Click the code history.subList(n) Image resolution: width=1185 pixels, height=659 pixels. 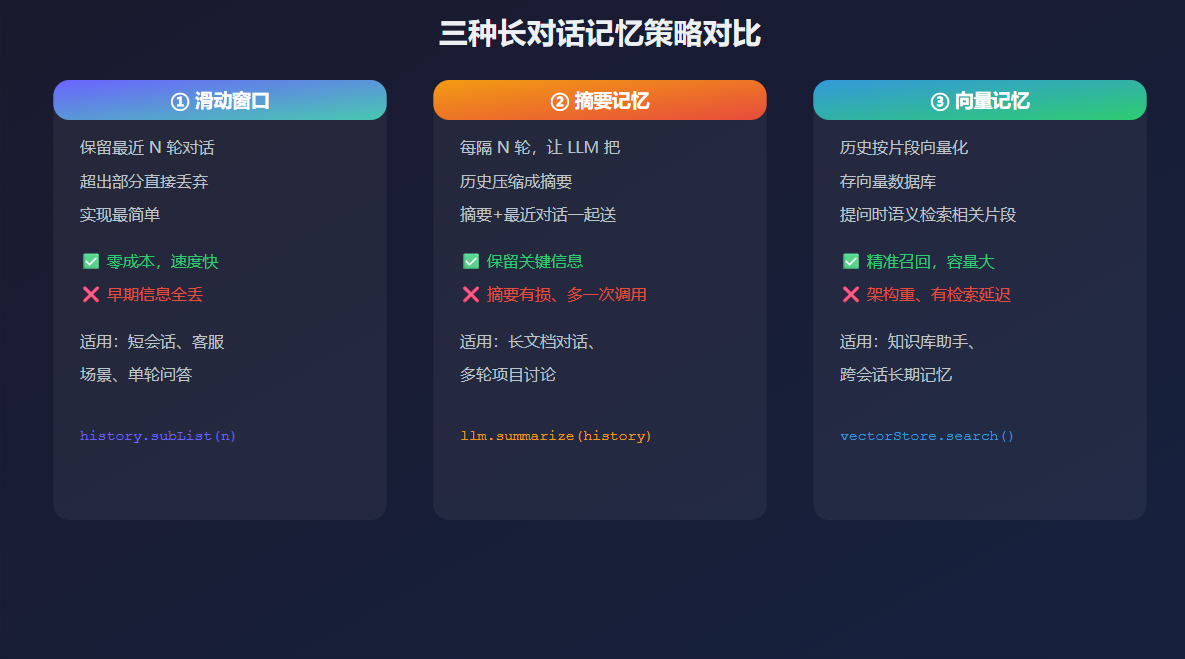158,436
